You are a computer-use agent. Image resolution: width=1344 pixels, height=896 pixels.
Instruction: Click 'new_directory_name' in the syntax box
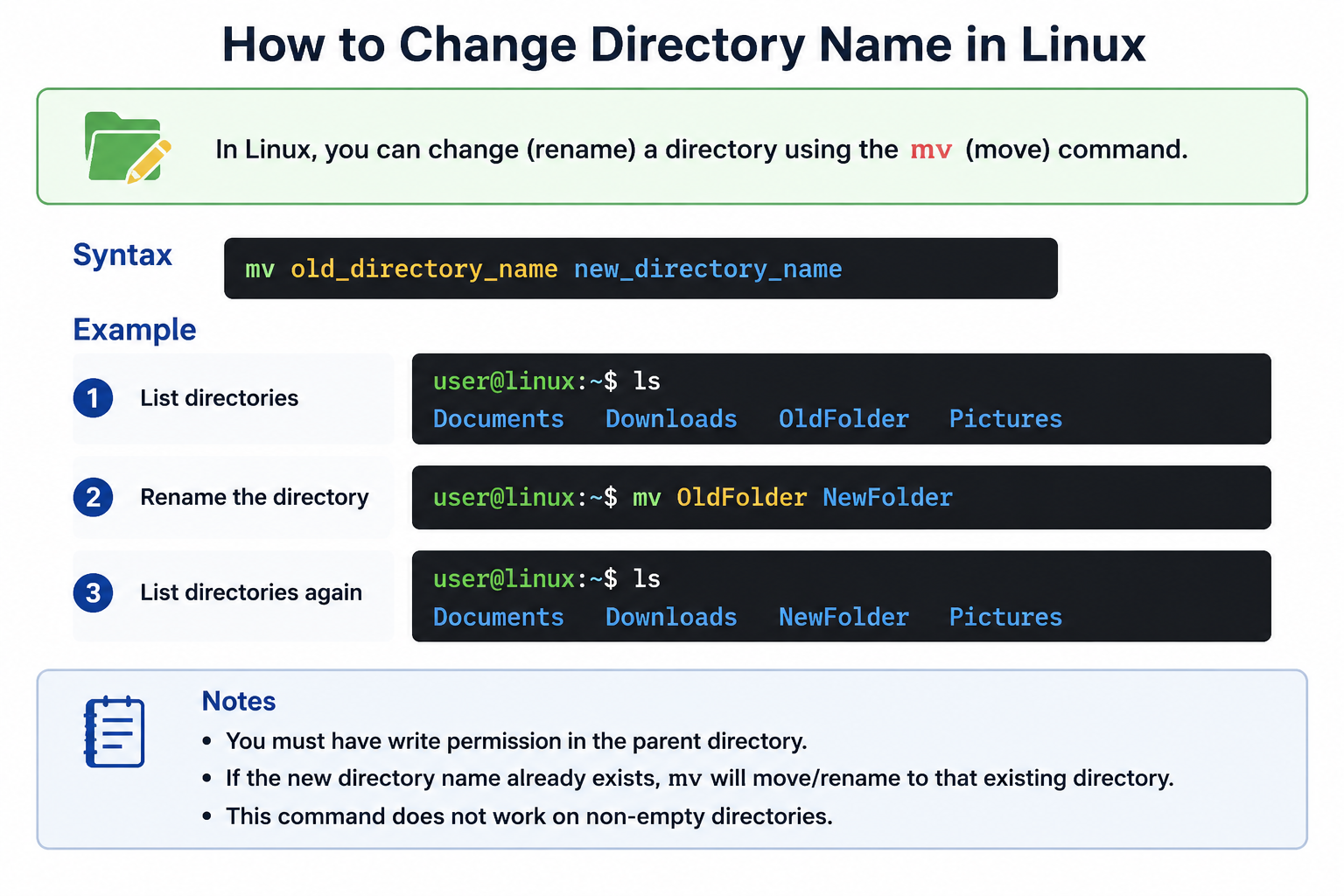pyautogui.click(x=708, y=269)
